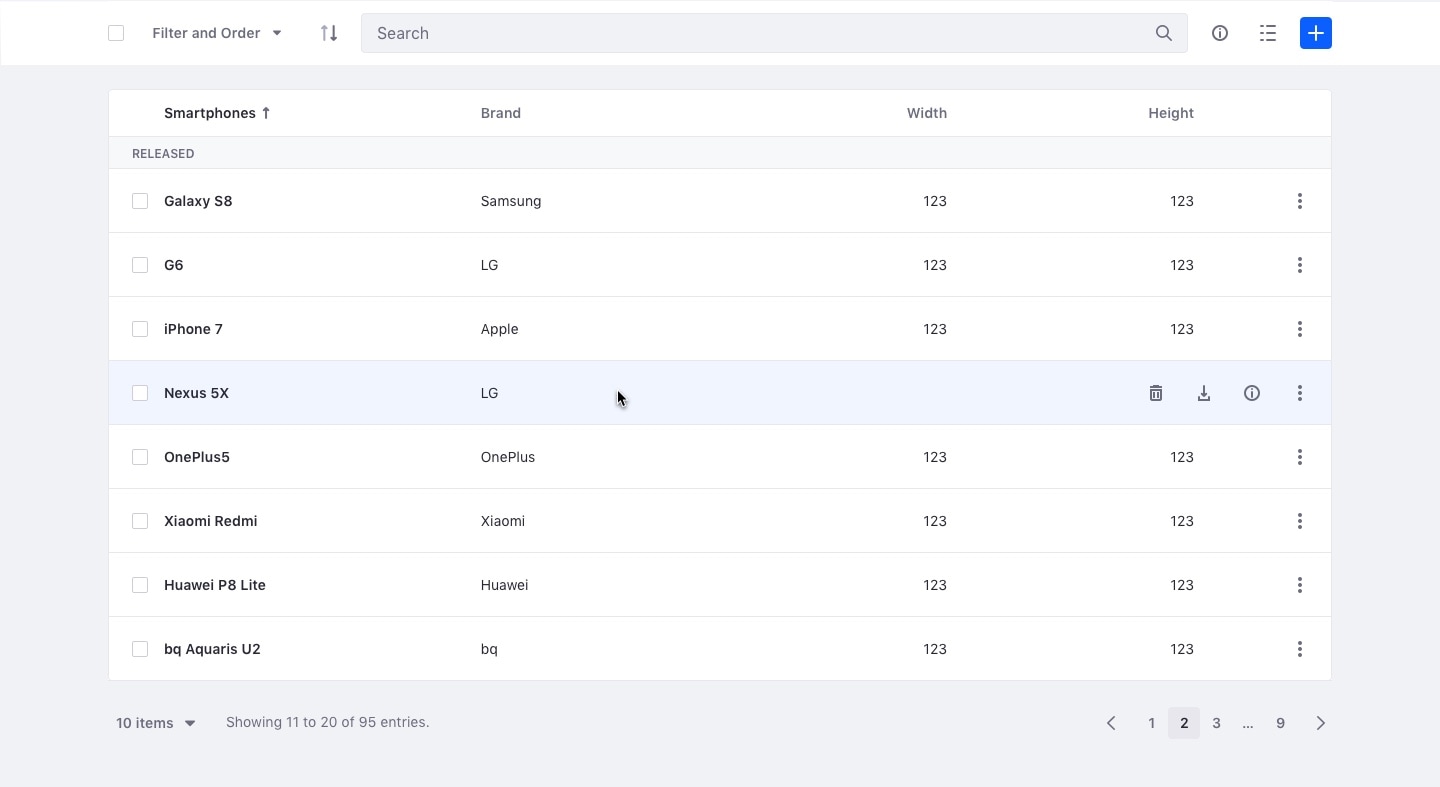The width and height of the screenshot is (1440, 787).
Task: Check the Xiaomi Redmi row checkbox
Action: pyautogui.click(x=140, y=521)
